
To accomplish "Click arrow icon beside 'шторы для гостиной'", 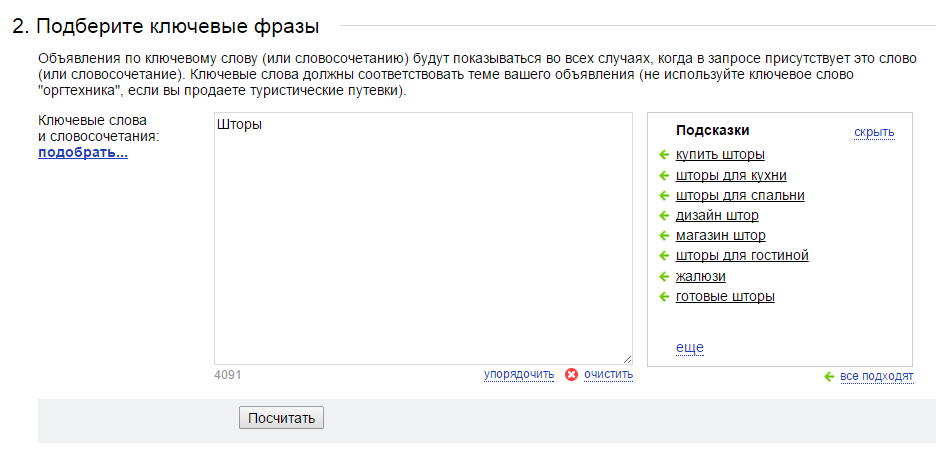I will pyautogui.click(x=663, y=256).
